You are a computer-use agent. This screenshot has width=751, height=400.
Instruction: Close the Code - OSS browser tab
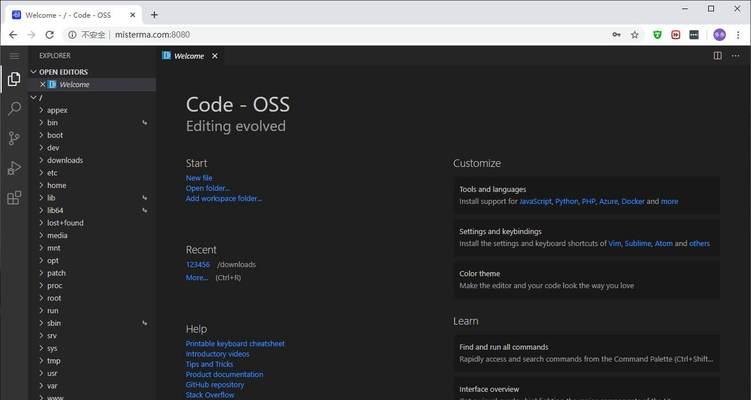133,15
